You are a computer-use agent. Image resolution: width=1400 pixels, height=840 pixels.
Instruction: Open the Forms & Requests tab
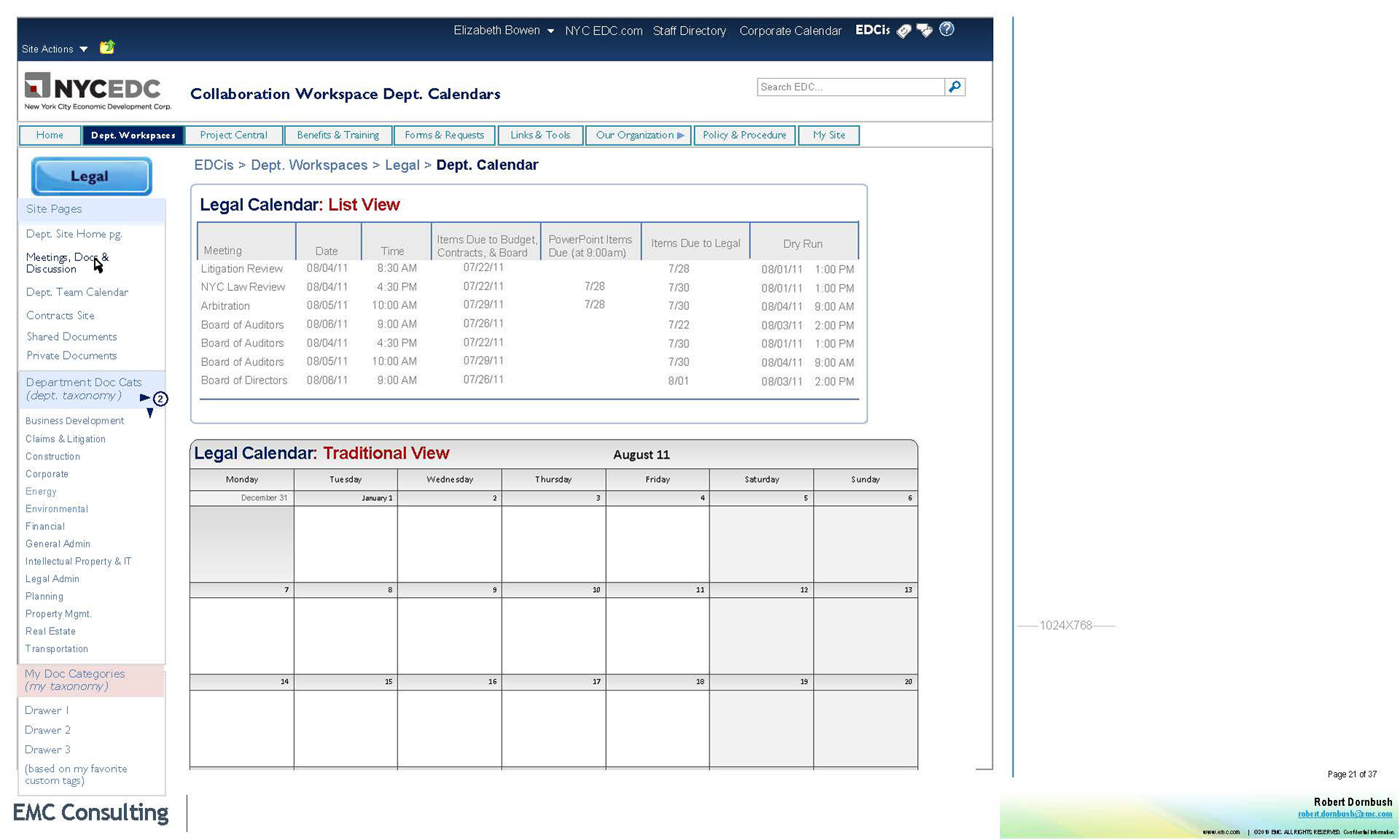point(444,136)
